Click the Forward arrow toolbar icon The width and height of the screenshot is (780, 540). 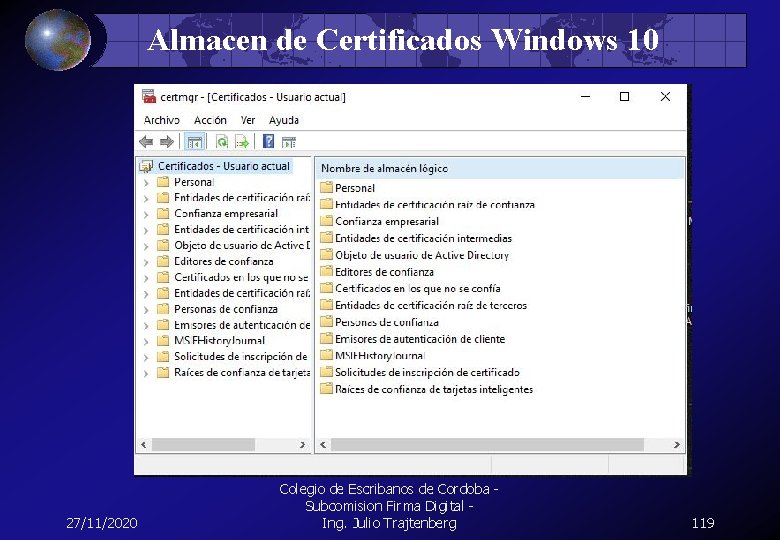(167, 142)
